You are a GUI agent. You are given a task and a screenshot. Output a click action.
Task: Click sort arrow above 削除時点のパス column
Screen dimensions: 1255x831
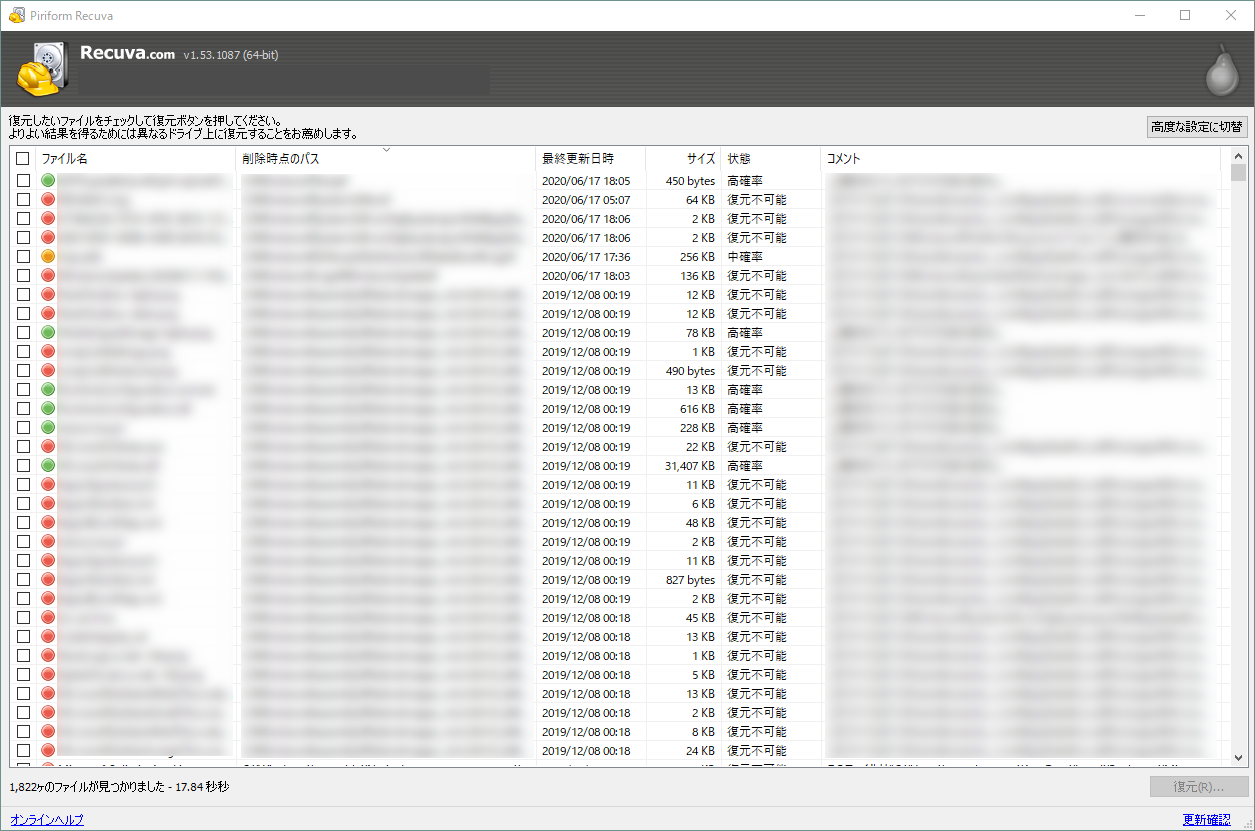(x=387, y=150)
